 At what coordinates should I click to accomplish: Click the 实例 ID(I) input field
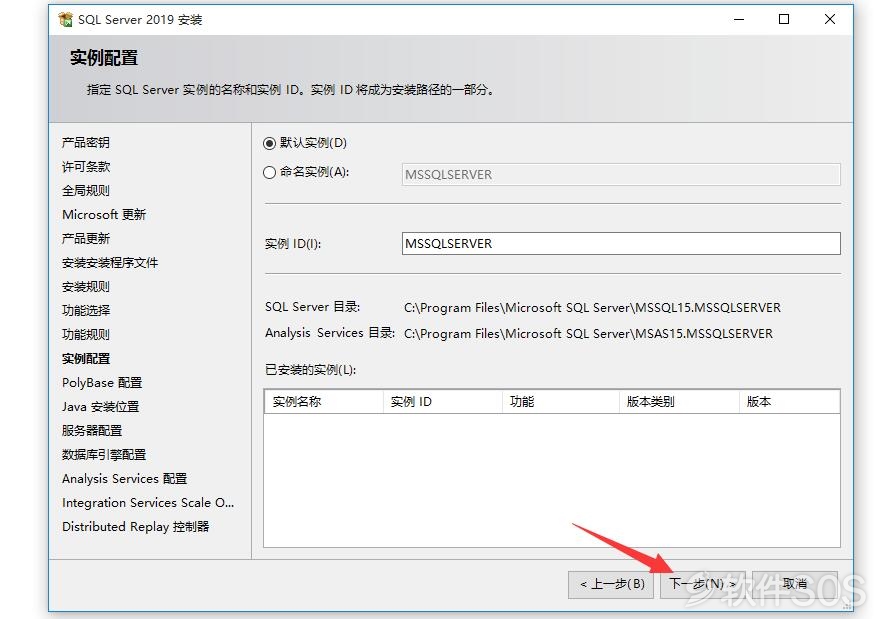click(x=621, y=244)
